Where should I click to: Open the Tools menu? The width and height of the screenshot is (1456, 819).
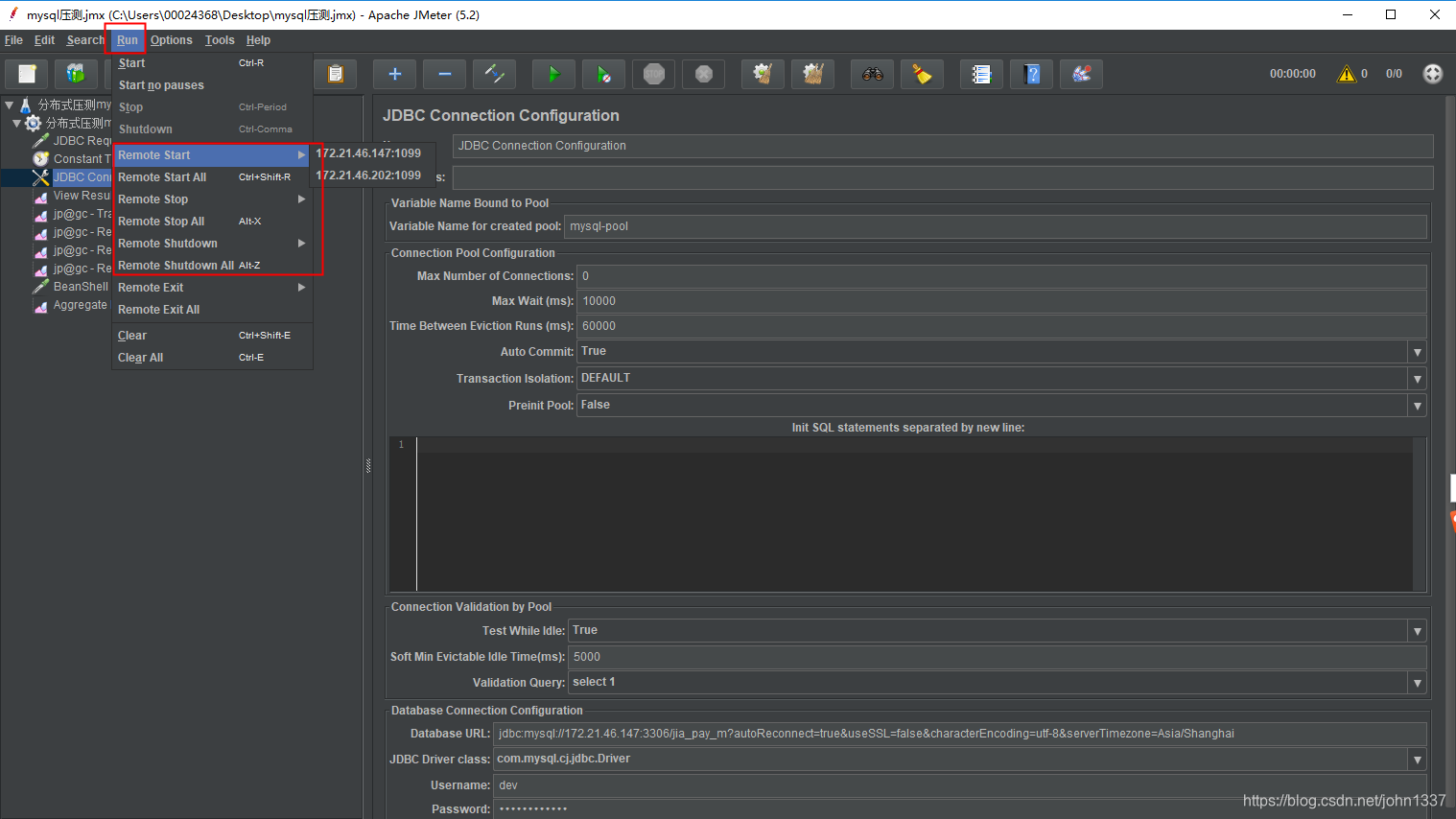pos(220,40)
